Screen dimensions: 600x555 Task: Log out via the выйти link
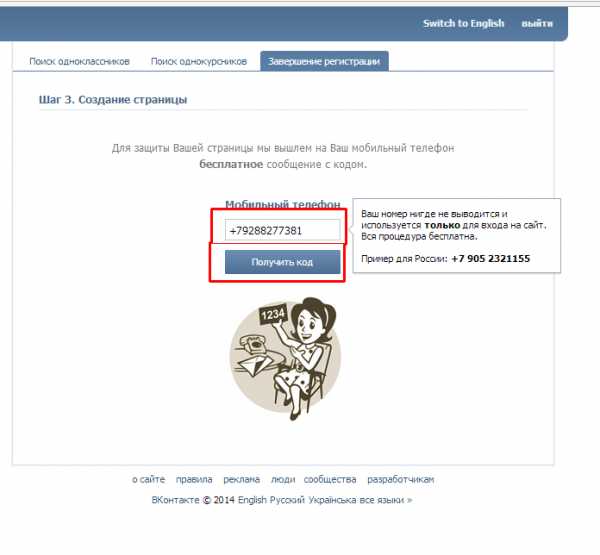[x=537, y=23]
